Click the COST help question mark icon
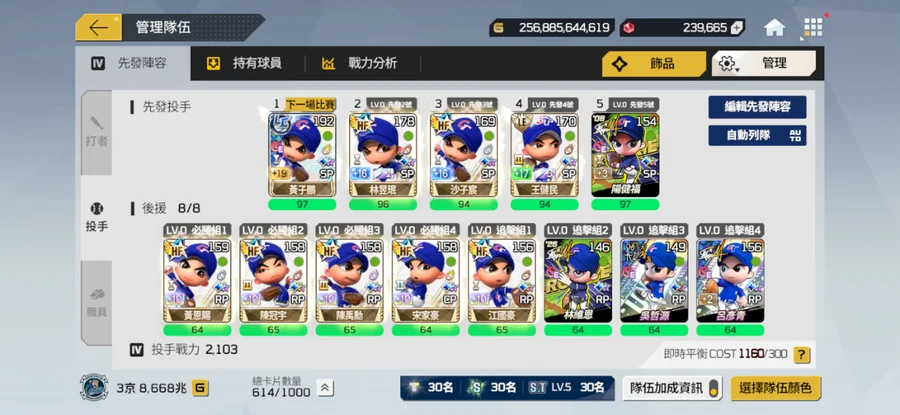The image size is (900, 415). click(x=801, y=354)
